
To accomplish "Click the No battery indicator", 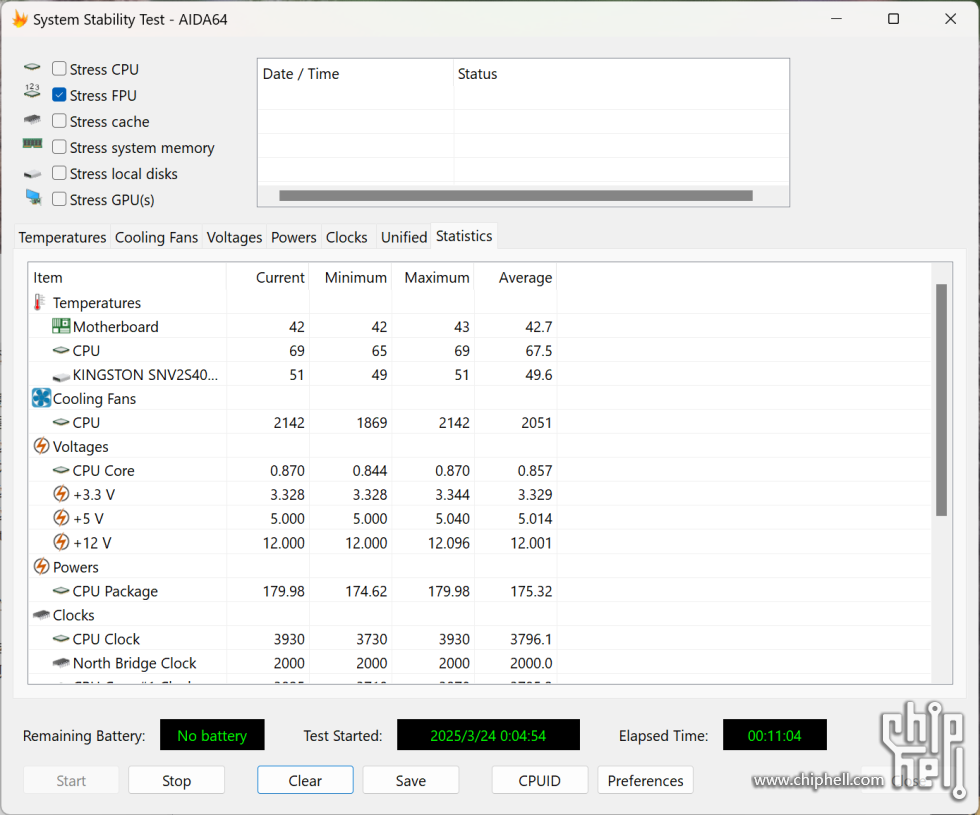I will click(x=212, y=735).
